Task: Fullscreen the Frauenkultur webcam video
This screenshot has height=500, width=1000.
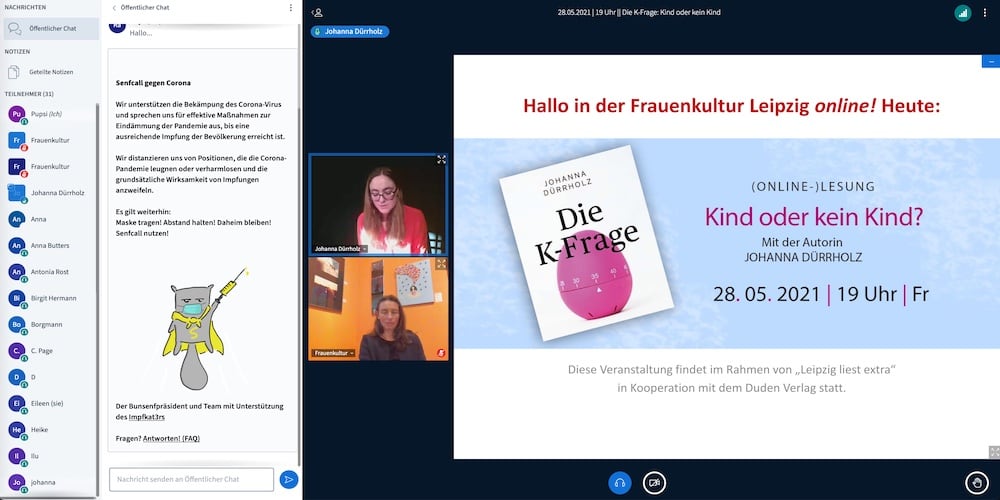Action: [x=441, y=264]
